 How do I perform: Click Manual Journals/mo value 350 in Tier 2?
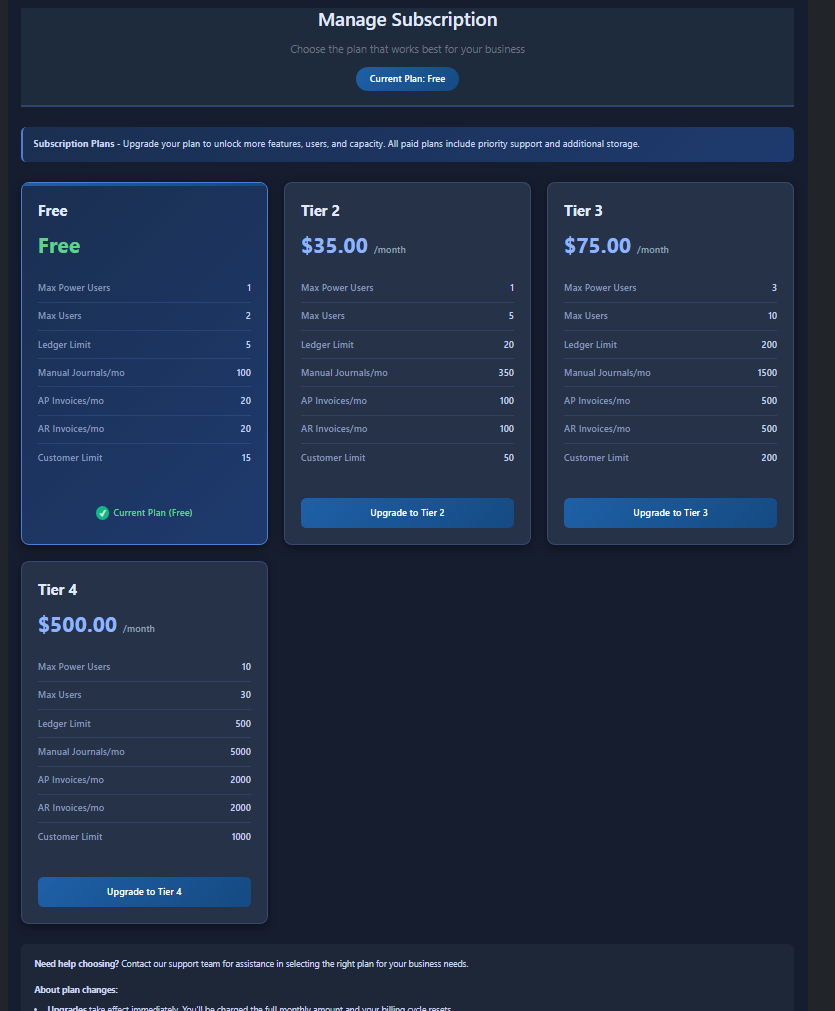(x=506, y=373)
